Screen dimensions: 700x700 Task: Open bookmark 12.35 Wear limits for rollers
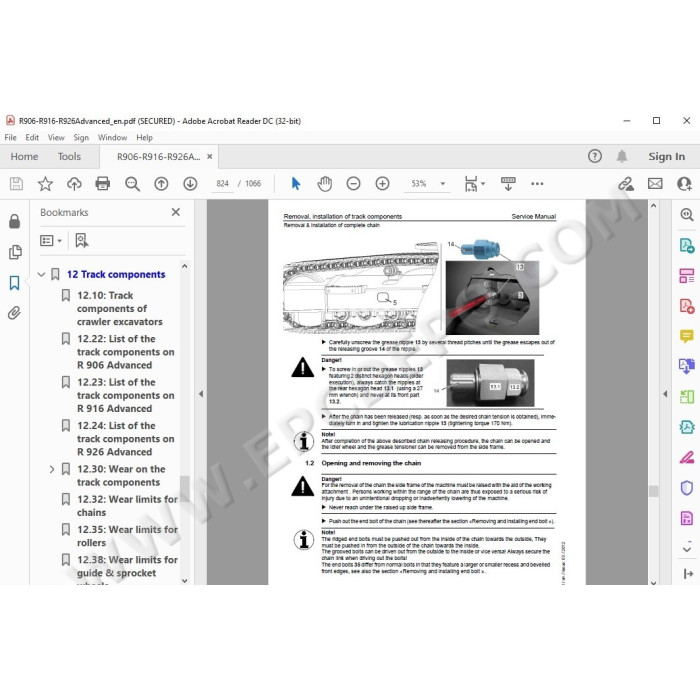click(x=127, y=536)
